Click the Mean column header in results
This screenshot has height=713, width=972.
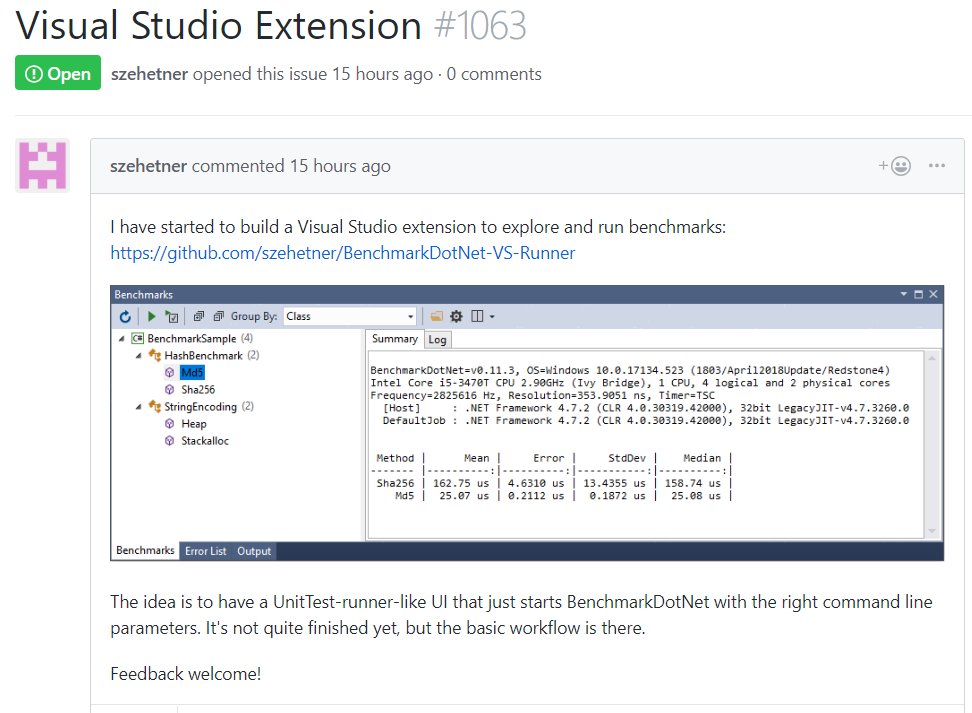coord(477,458)
